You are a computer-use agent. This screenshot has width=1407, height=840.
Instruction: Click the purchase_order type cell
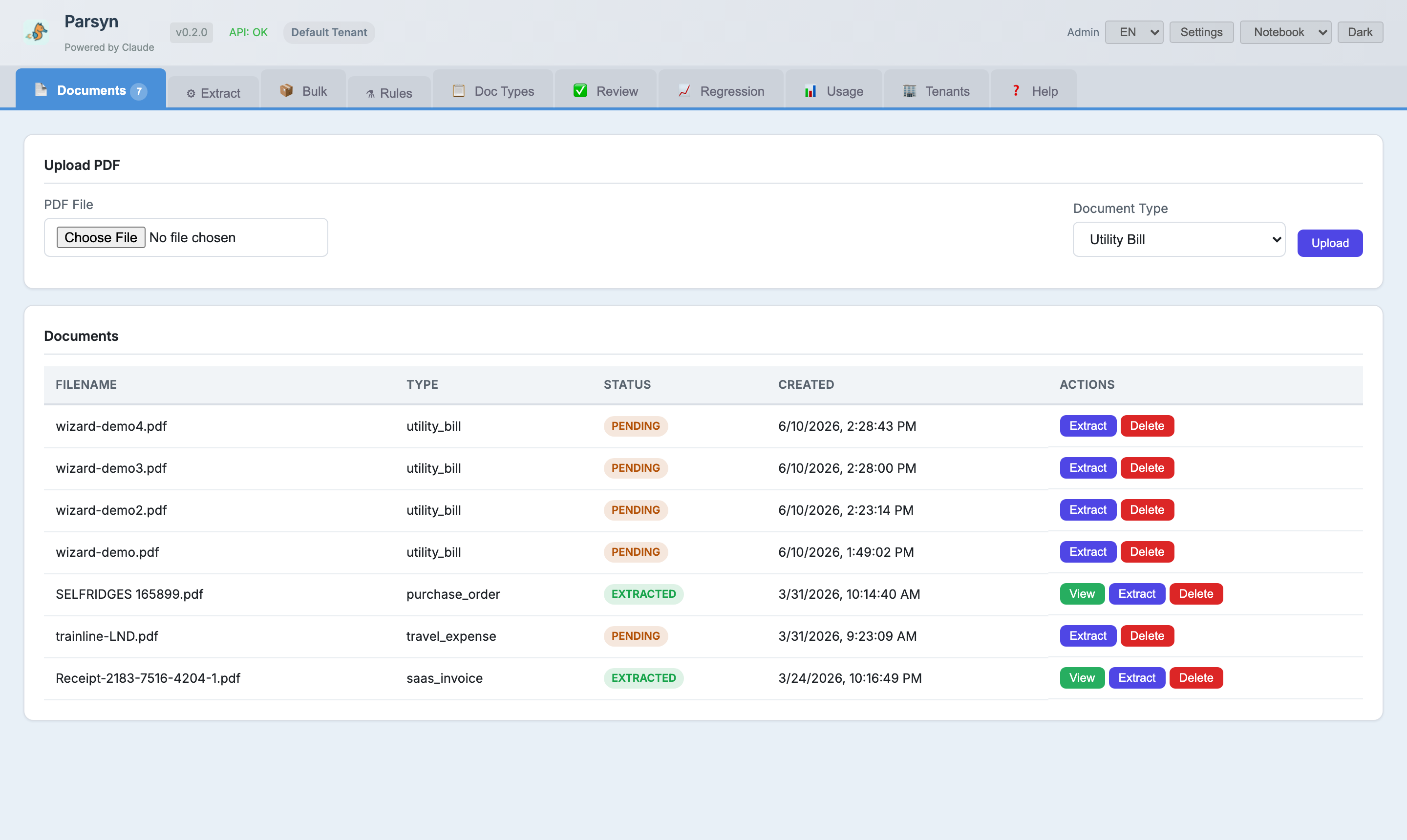[x=453, y=594]
